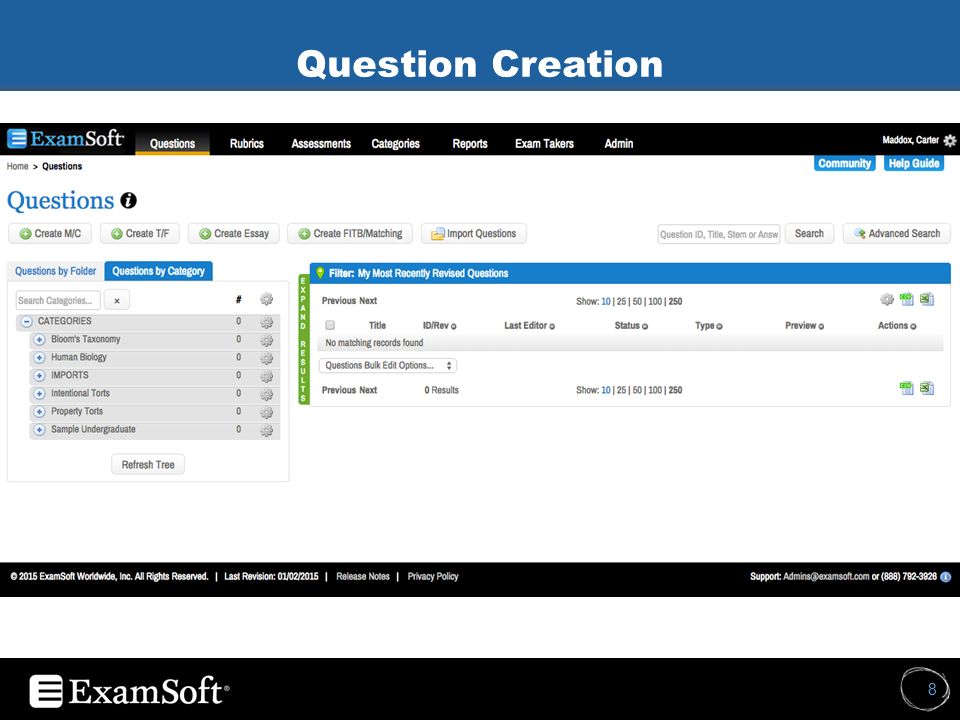Click the Question ID, Title, Stem search field

point(719,234)
